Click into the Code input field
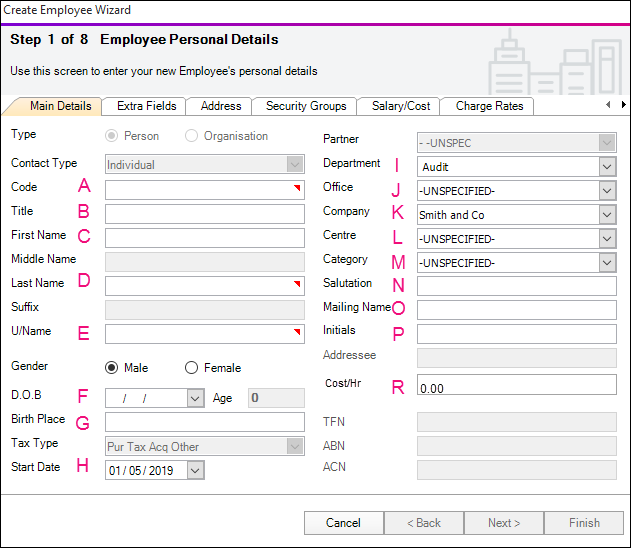Screen dimensions: 631x548 (x=204, y=190)
